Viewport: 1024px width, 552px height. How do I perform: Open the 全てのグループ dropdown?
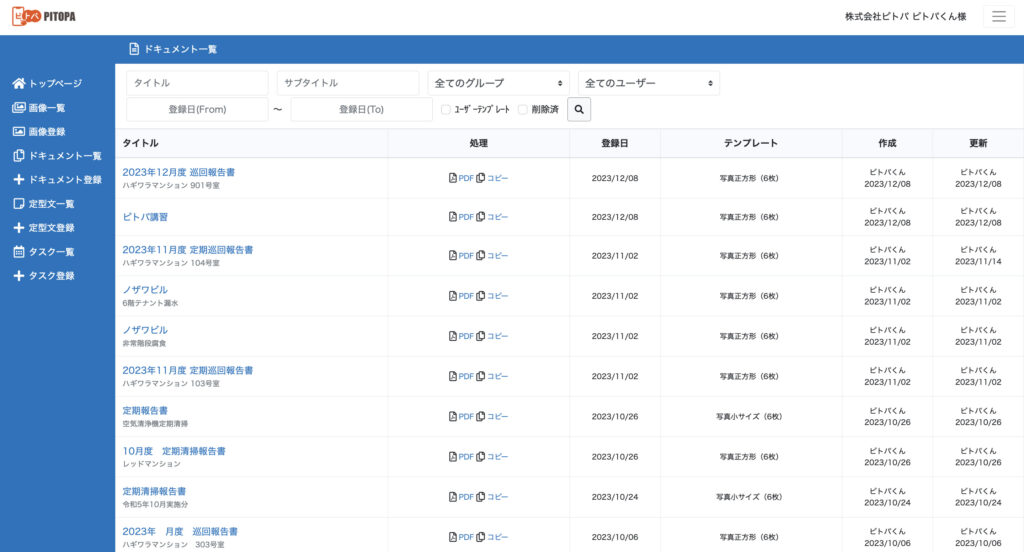(x=498, y=83)
